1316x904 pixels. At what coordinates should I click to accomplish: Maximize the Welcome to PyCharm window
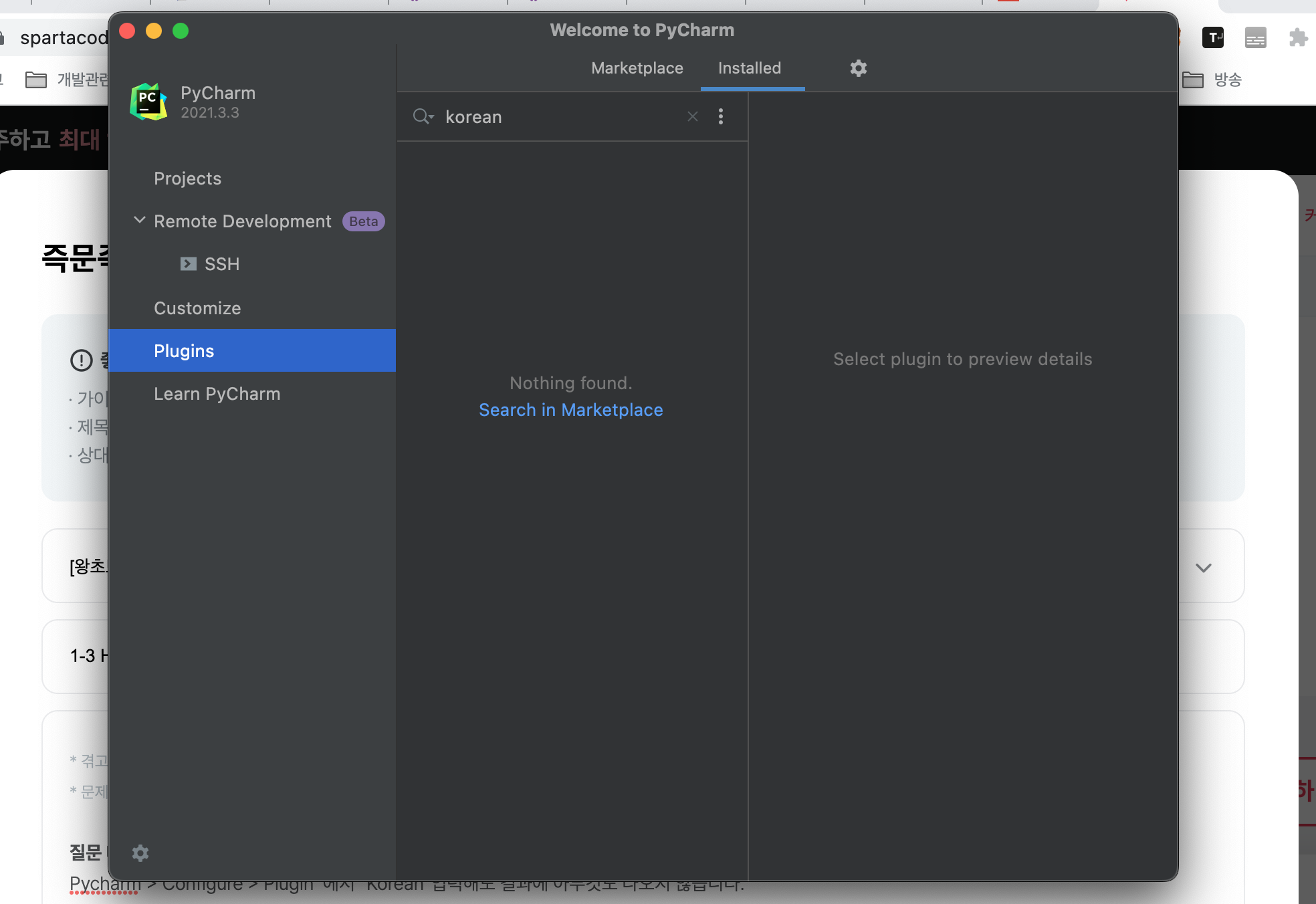point(181,31)
